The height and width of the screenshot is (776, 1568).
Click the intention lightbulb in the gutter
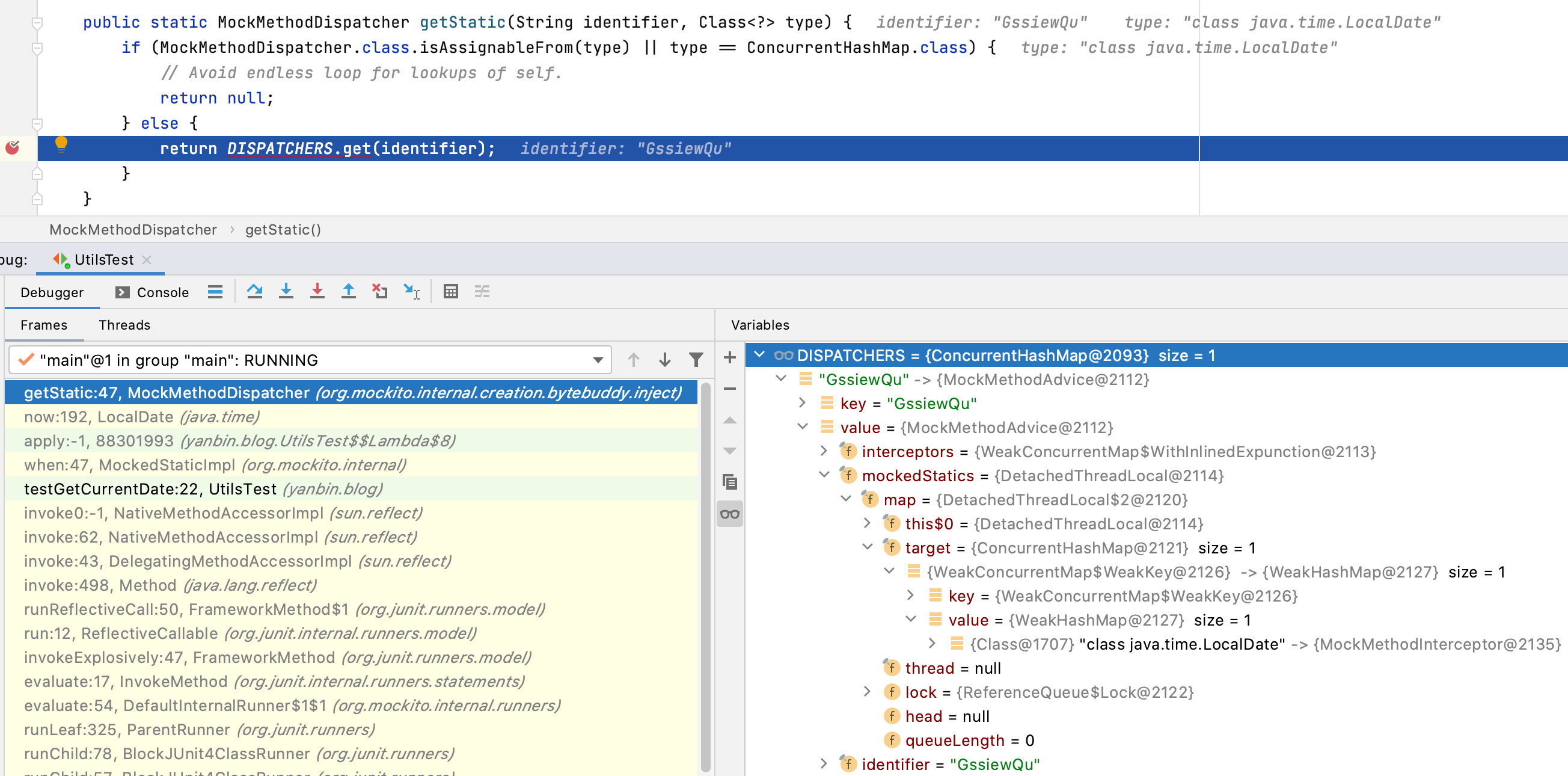[x=61, y=144]
